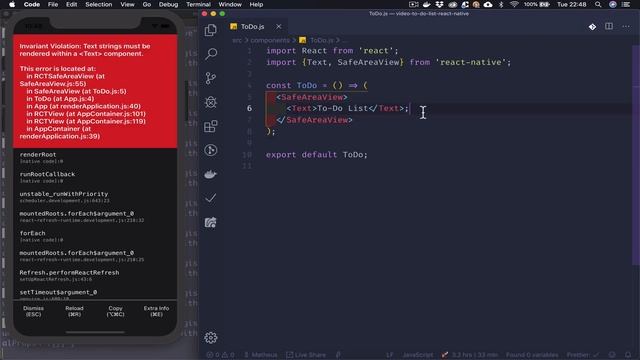Click the errors and warnings count in status bar
This screenshot has height=360, width=640.
click(220, 355)
